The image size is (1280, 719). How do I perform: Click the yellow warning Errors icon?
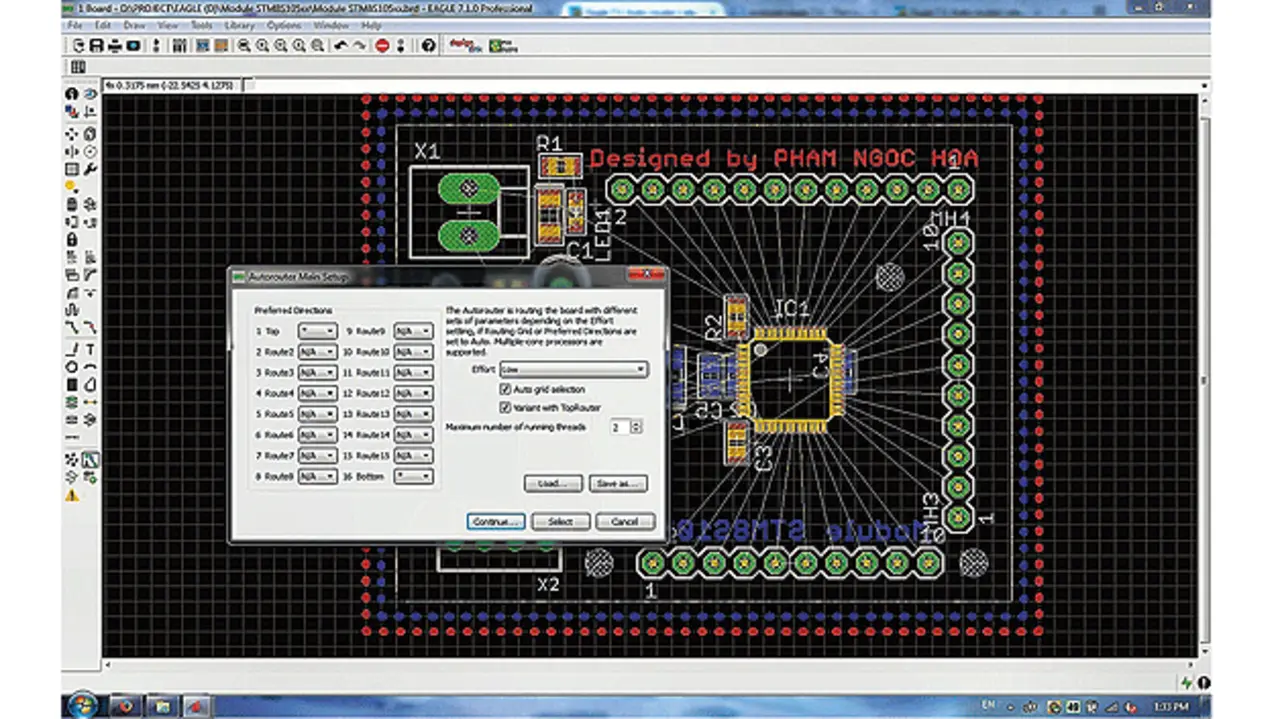pos(72,495)
